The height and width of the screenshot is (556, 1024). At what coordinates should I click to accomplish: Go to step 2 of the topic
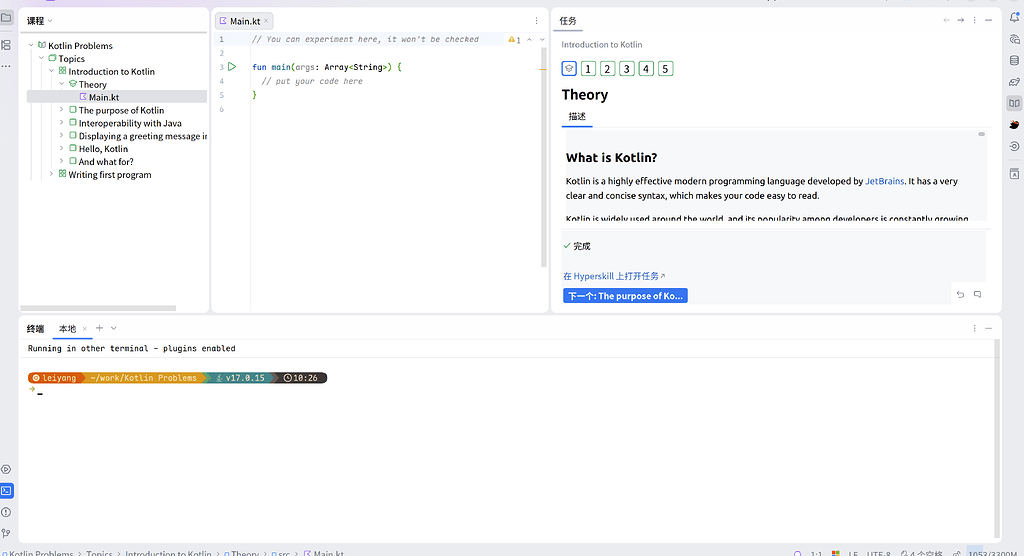(x=607, y=69)
